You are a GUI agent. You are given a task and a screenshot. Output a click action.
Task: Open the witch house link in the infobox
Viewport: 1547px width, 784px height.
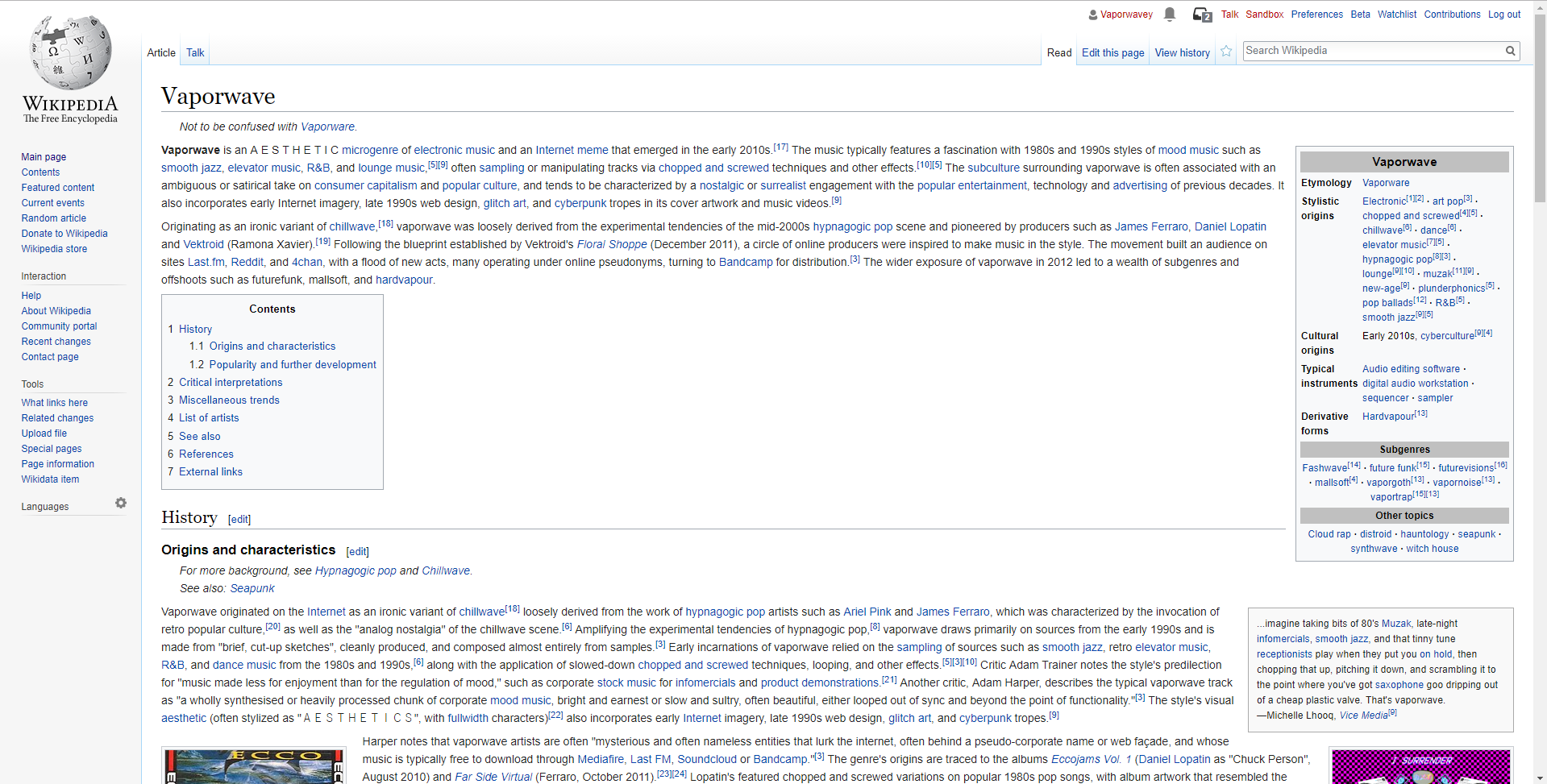click(1433, 549)
